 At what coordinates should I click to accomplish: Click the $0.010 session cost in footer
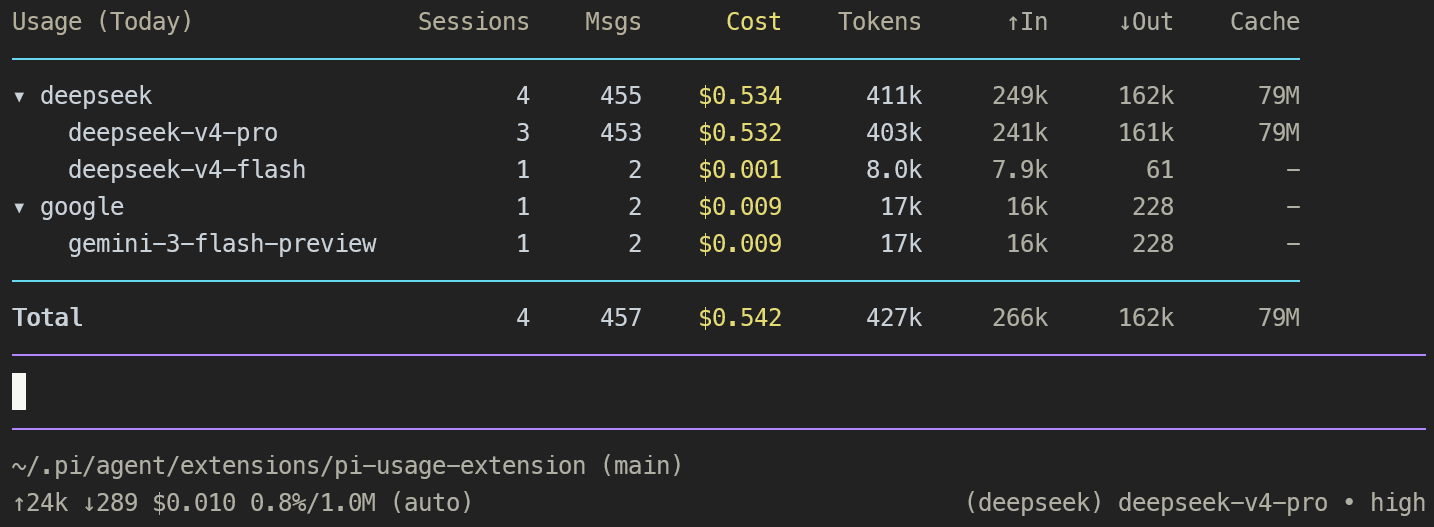point(194,503)
